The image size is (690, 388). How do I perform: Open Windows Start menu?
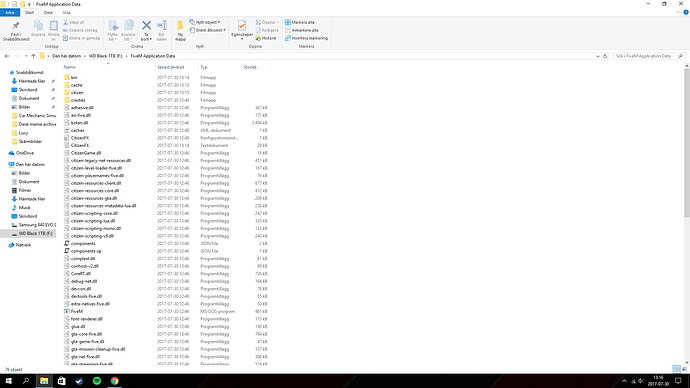pyautogui.click(x=8, y=381)
